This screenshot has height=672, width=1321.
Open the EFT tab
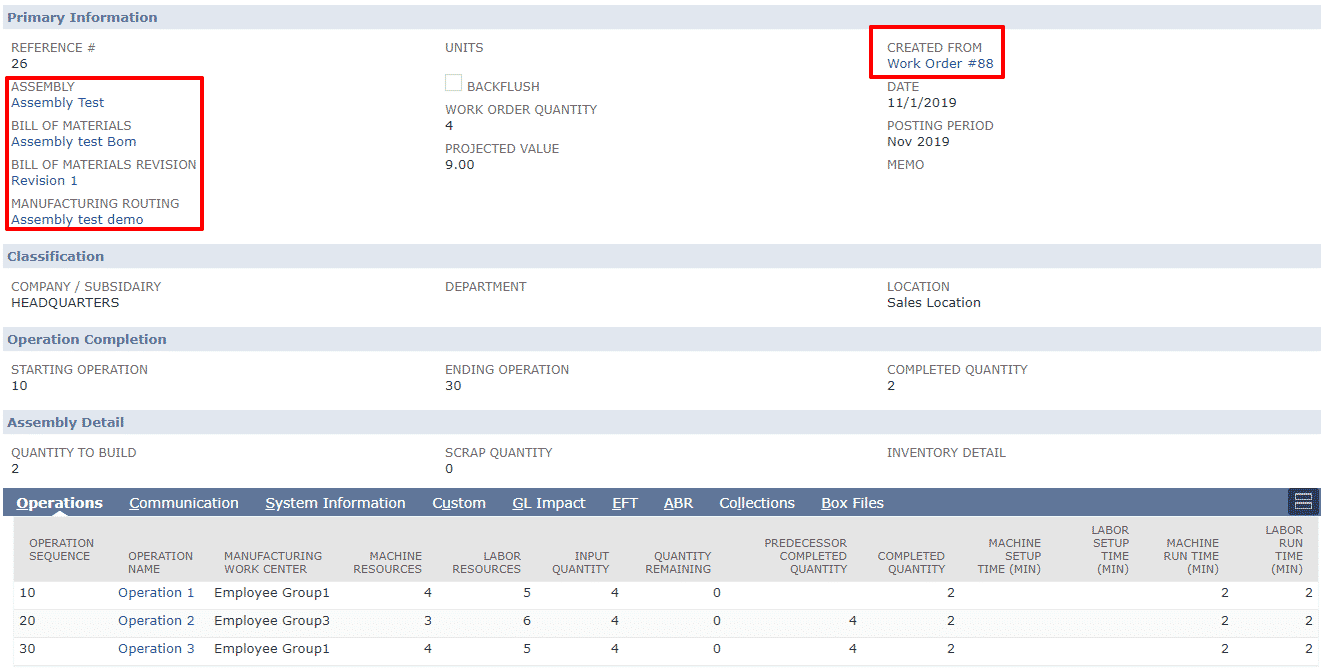[625, 503]
